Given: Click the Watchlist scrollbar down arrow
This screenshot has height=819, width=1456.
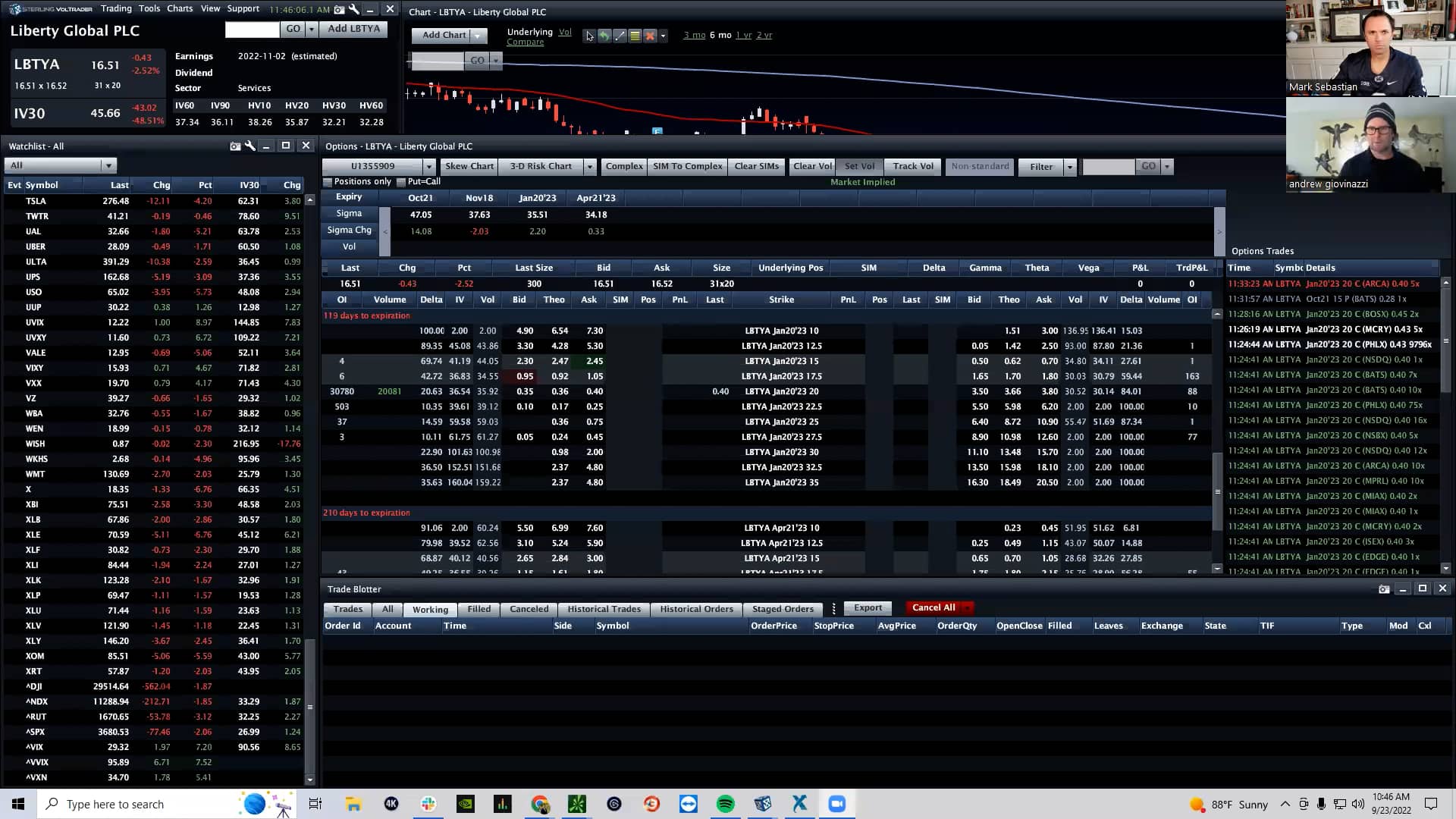Looking at the screenshot, I should (309, 778).
